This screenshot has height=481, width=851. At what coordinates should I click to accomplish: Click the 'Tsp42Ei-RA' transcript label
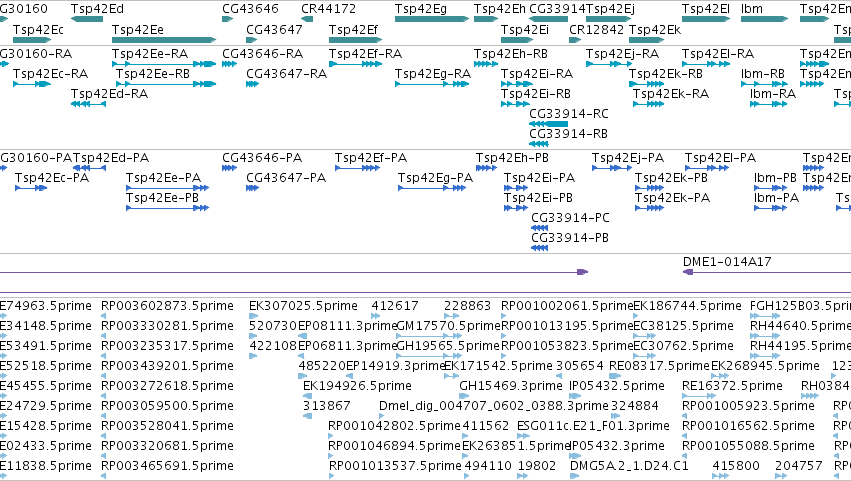tap(537, 74)
